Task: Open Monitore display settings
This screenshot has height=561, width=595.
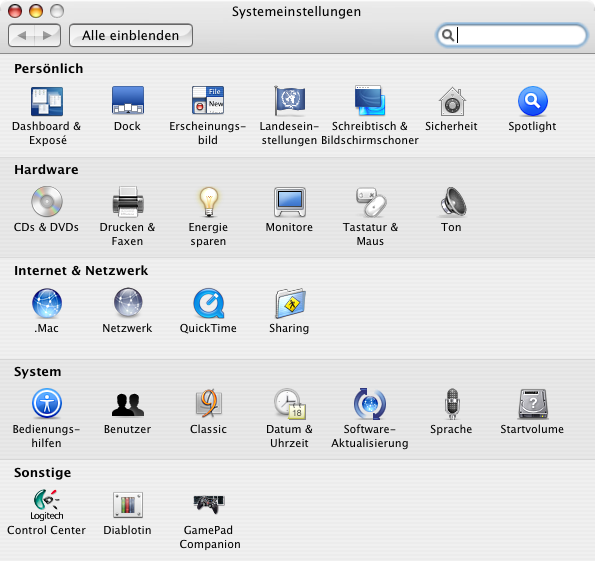Action: (290, 202)
